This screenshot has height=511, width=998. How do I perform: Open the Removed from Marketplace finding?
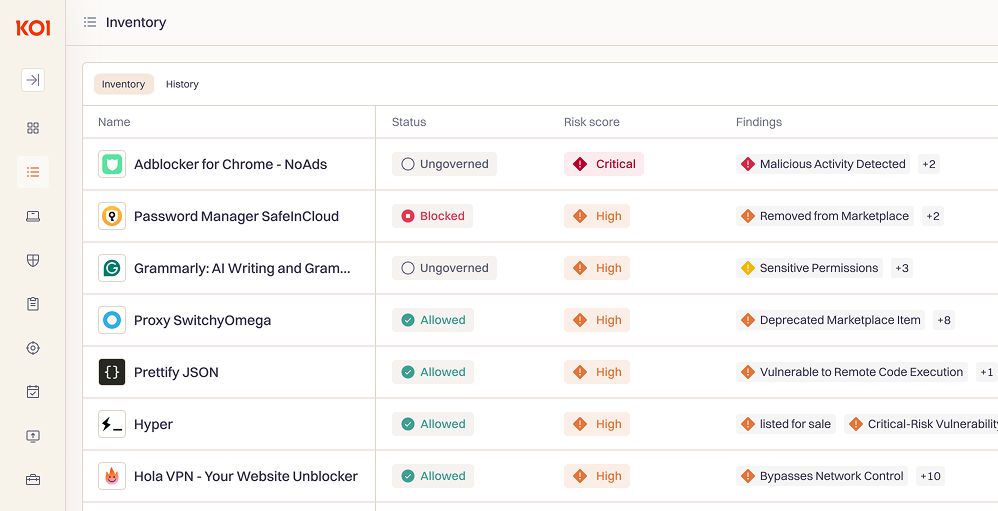pos(825,216)
